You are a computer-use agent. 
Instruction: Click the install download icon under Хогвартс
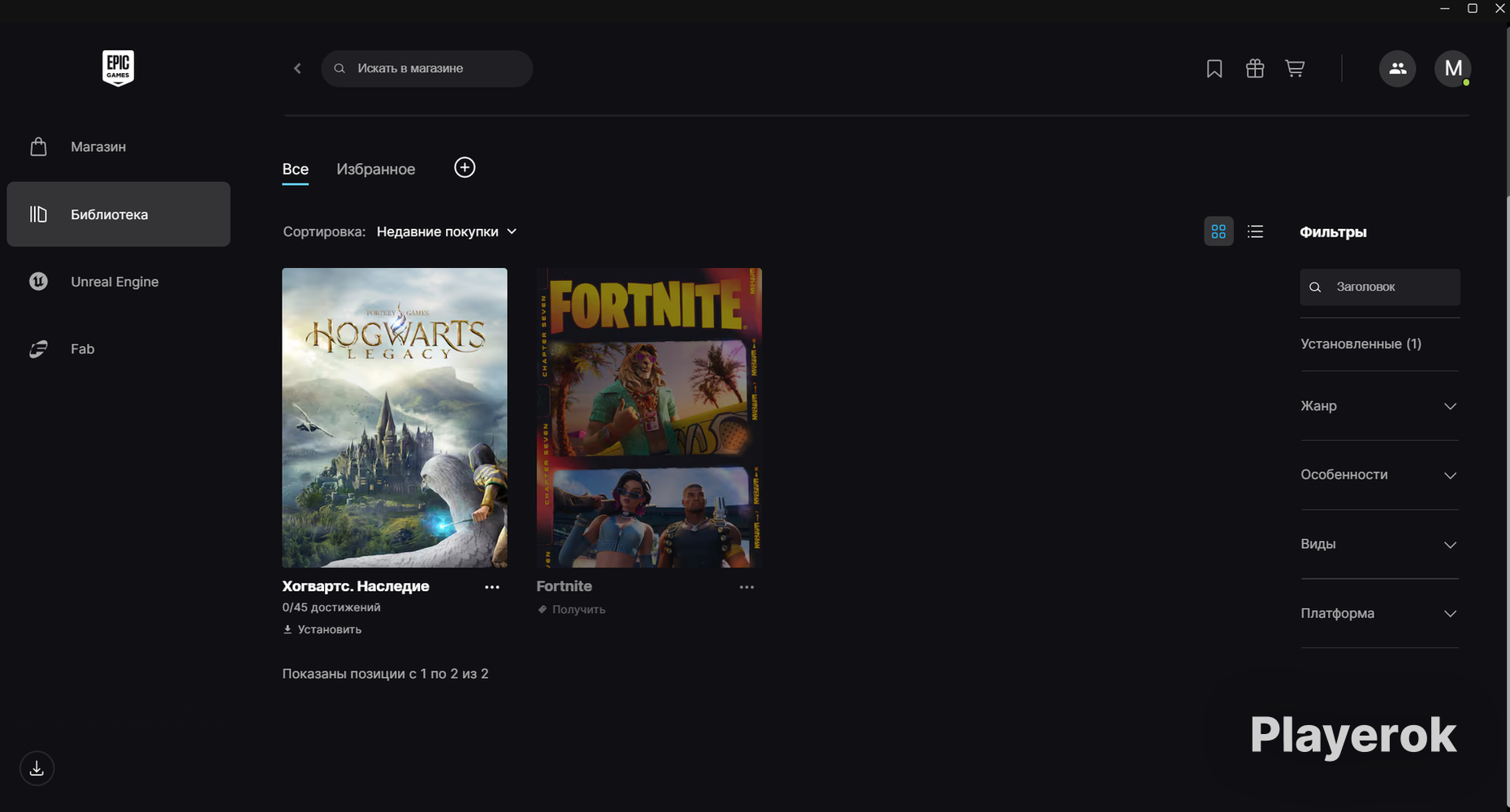tap(287, 629)
